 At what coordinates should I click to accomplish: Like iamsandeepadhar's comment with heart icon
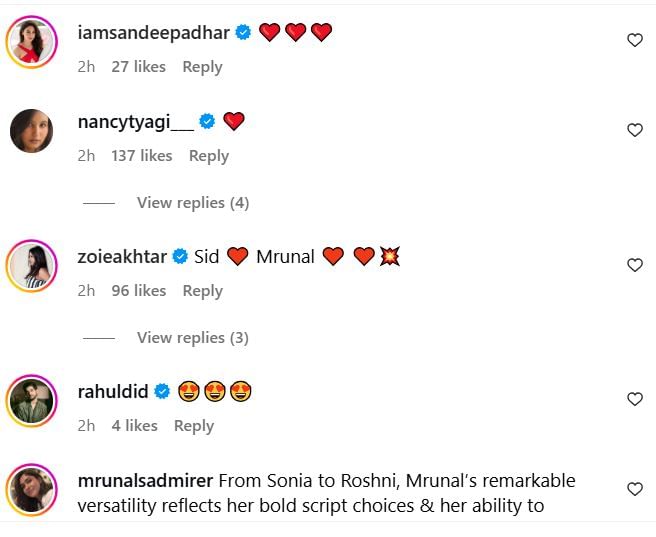pyautogui.click(x=634, y=40)
